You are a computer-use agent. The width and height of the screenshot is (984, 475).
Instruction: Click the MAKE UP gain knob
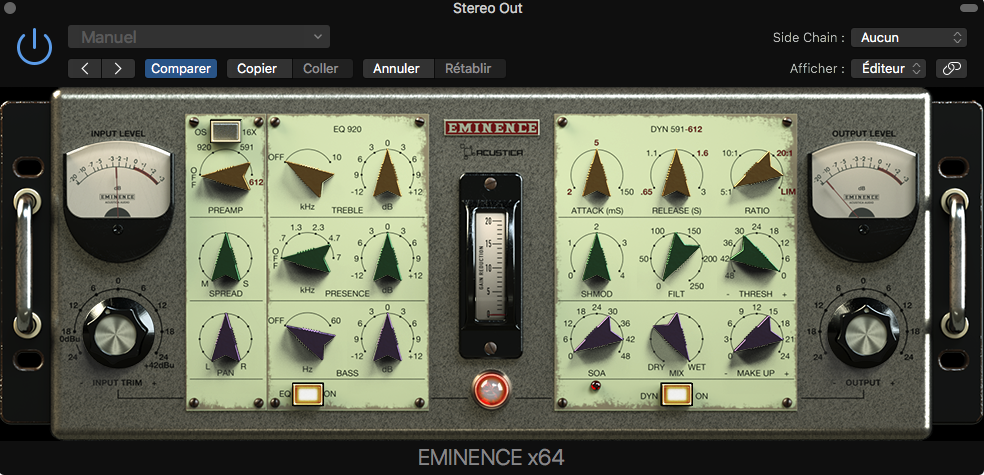coord(758,335)
